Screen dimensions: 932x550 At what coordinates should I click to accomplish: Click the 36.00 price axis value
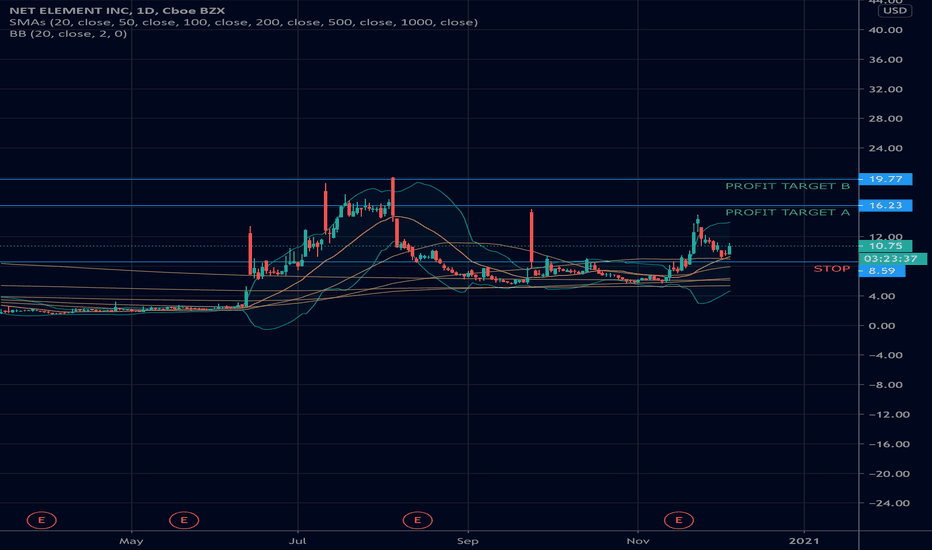(x=885, y=60)
